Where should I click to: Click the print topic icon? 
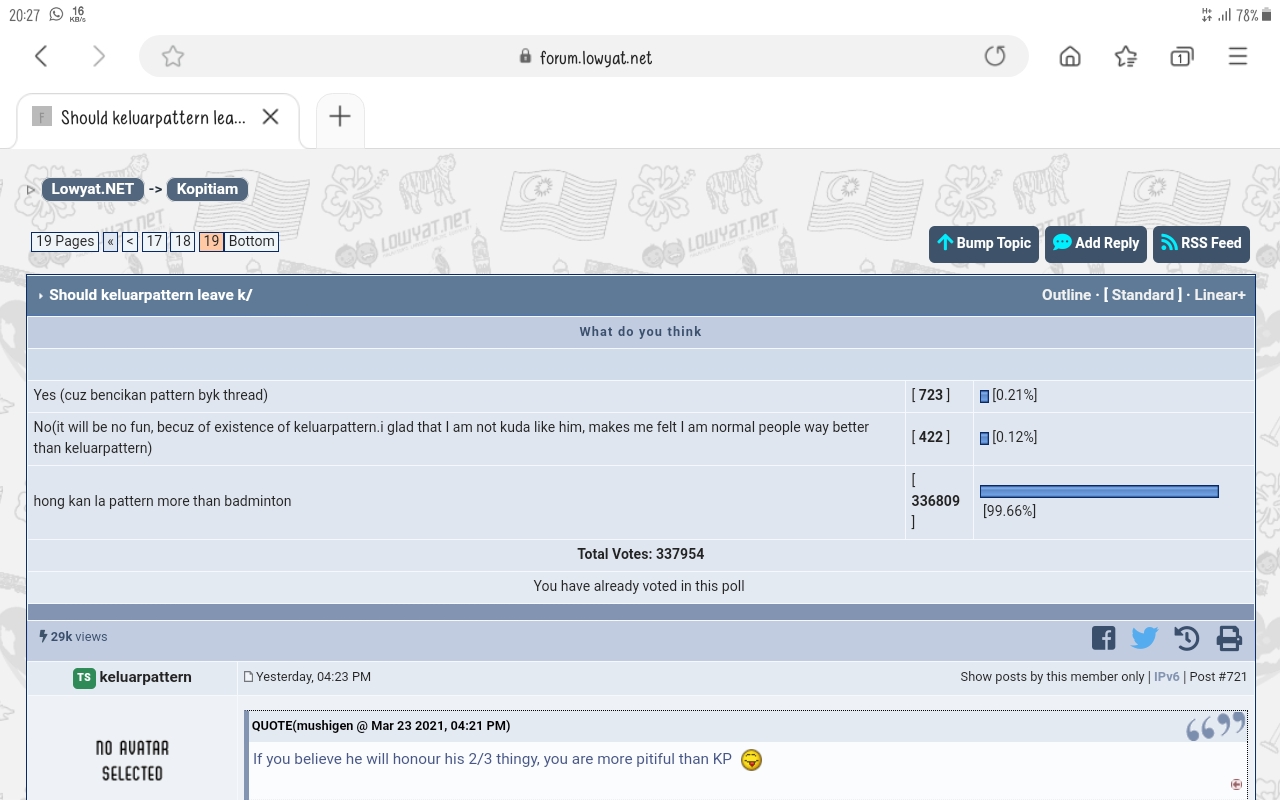1229,638
